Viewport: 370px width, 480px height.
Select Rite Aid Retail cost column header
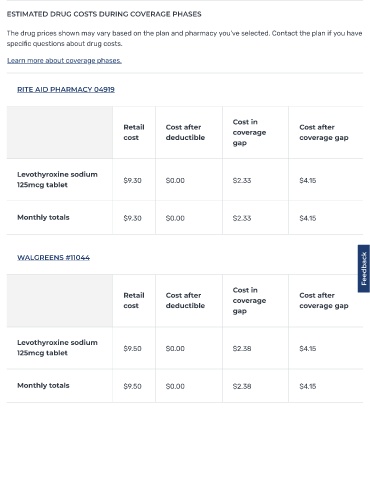click(134, 132)
